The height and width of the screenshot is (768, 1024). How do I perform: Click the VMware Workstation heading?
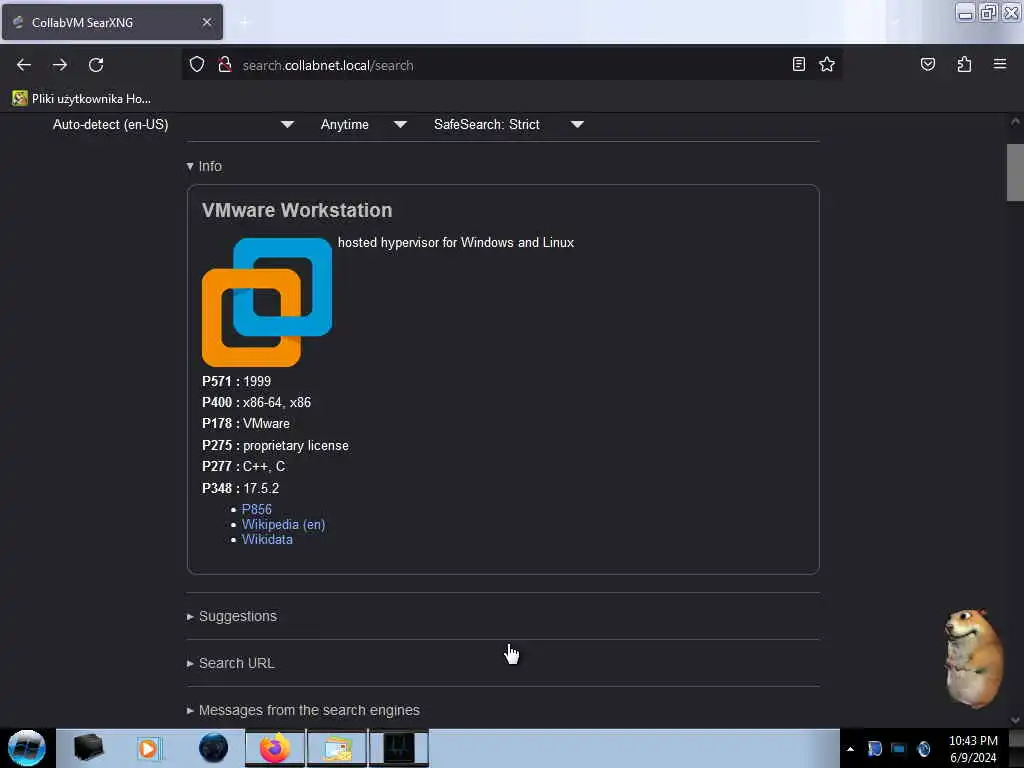(297, 210)
